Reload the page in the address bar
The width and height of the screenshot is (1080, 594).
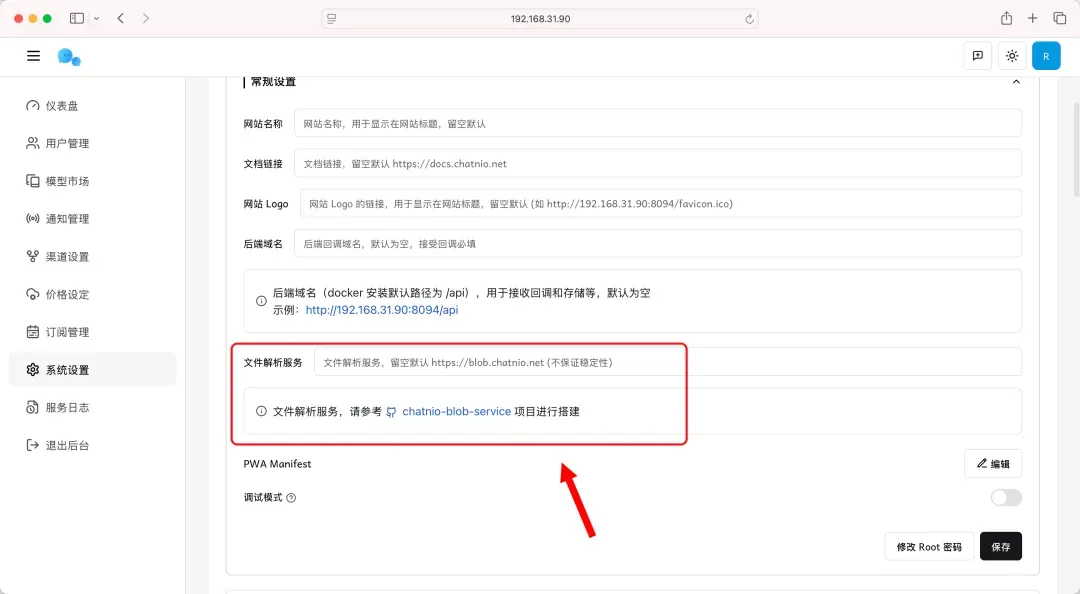point(749,19)
